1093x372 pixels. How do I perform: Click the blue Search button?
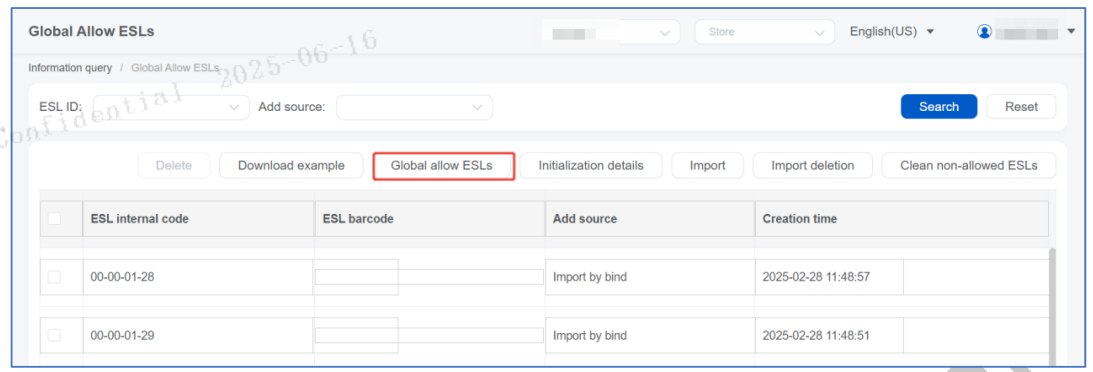click(939, 107)
